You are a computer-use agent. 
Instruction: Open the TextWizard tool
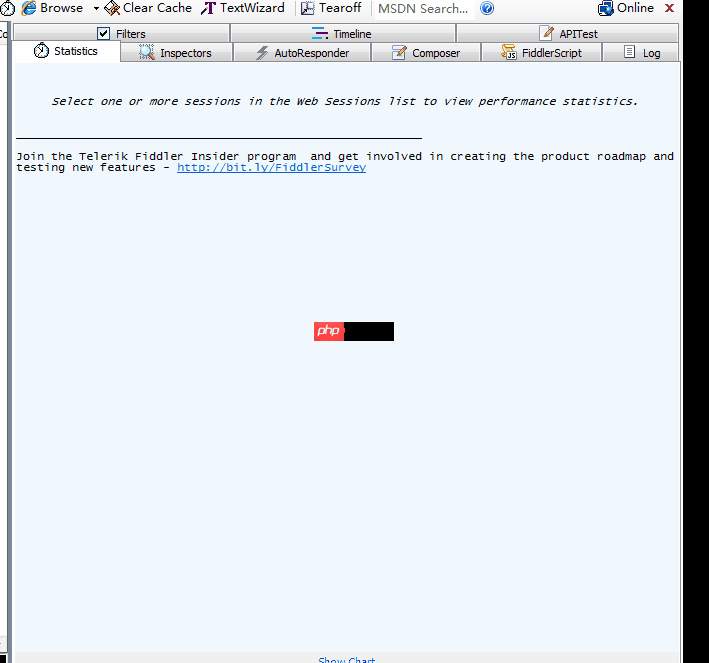click(243, 8)
